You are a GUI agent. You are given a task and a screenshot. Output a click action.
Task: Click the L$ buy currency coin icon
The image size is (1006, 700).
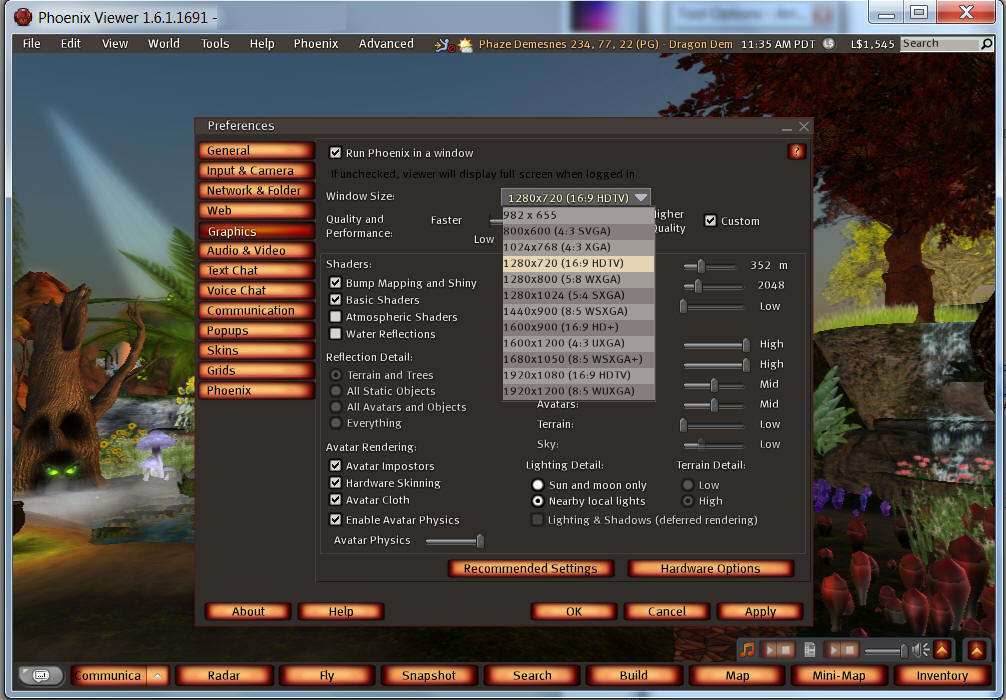click(829, 44)
